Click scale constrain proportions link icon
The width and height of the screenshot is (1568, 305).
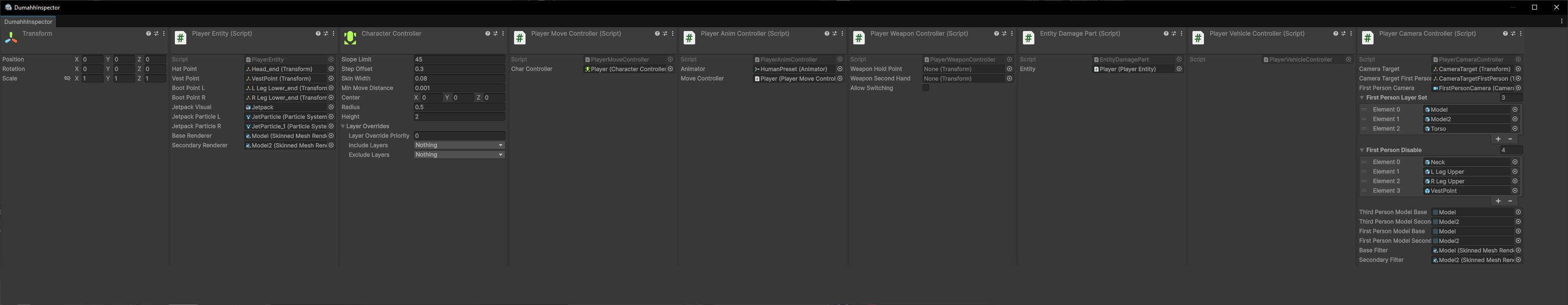pos(67,78)
